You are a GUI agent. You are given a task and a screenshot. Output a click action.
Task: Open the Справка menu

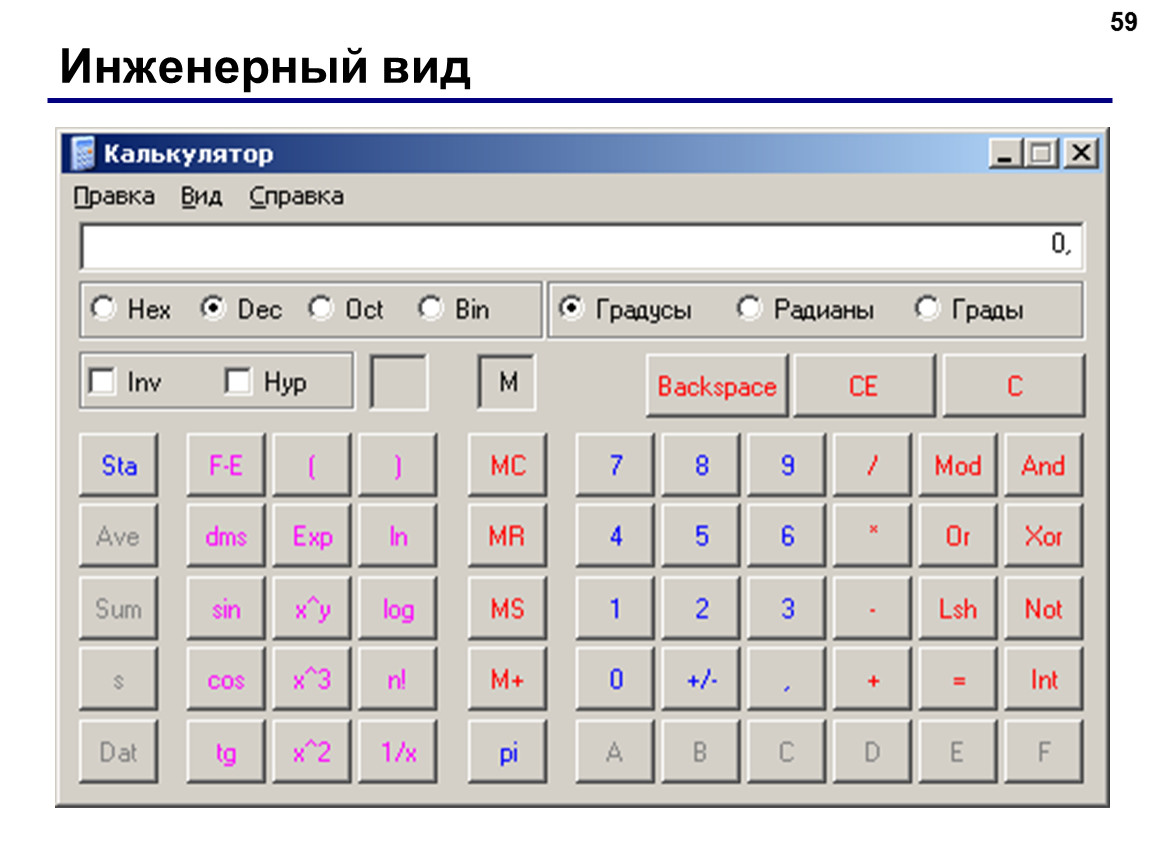[x=296, y=197]
